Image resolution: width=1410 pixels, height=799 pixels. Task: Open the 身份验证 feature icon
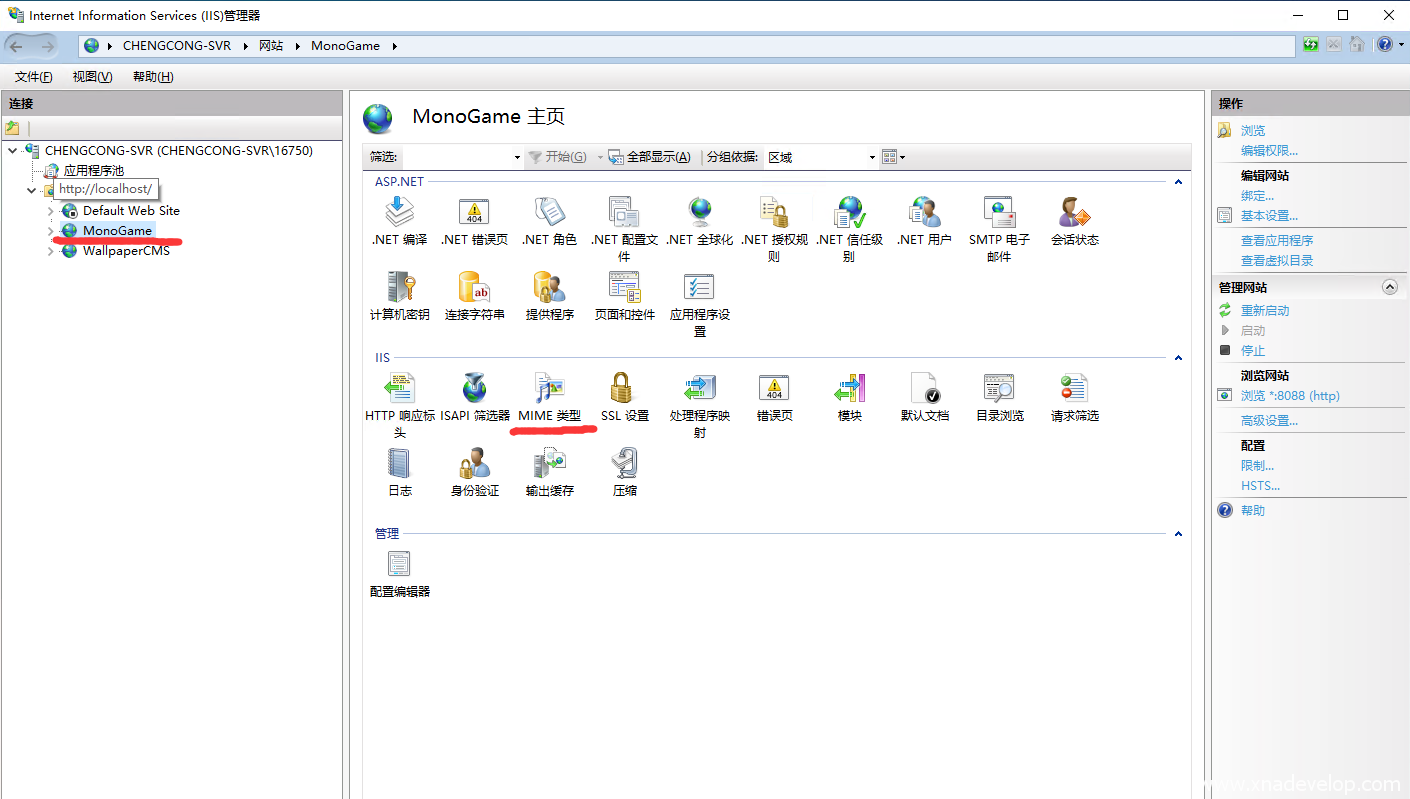[x=474, y=464]
